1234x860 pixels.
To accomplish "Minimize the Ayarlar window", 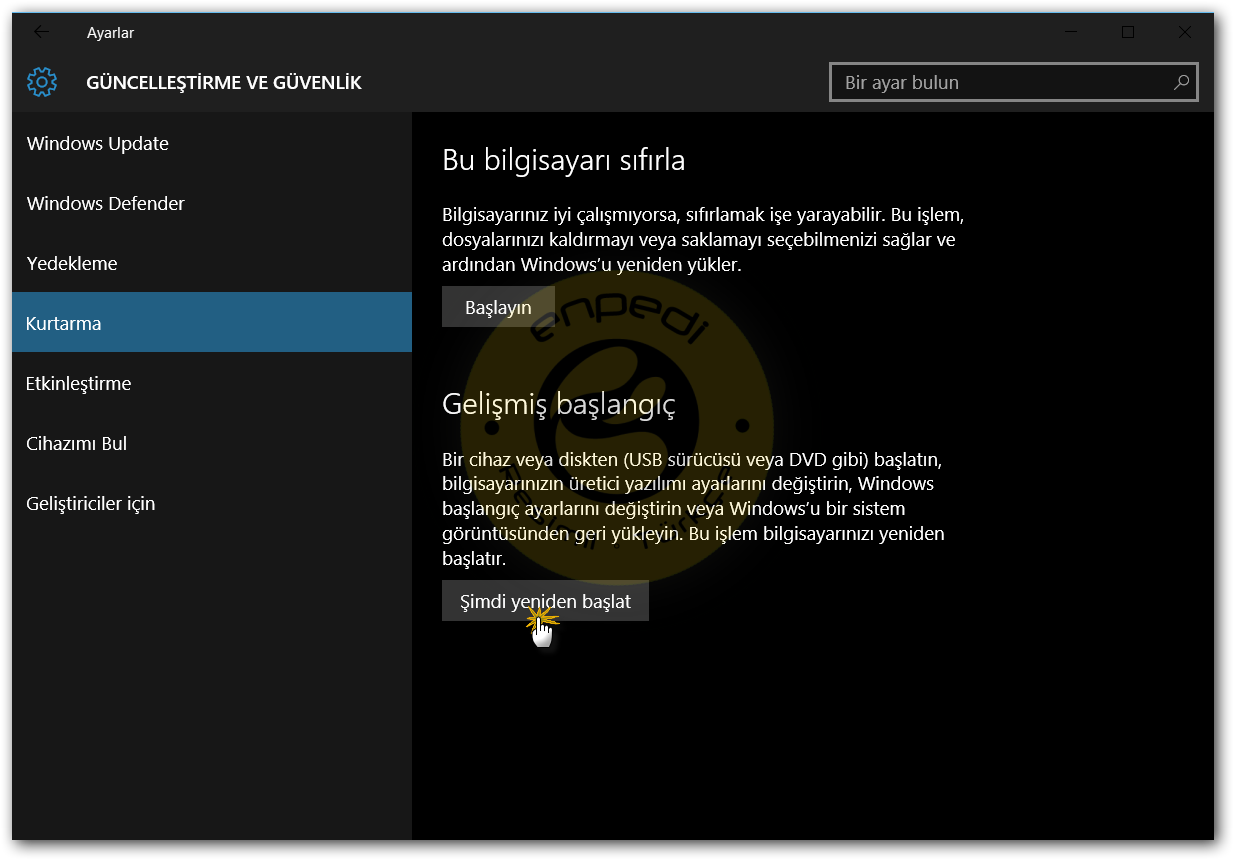I will click(x=1072, y=32).
